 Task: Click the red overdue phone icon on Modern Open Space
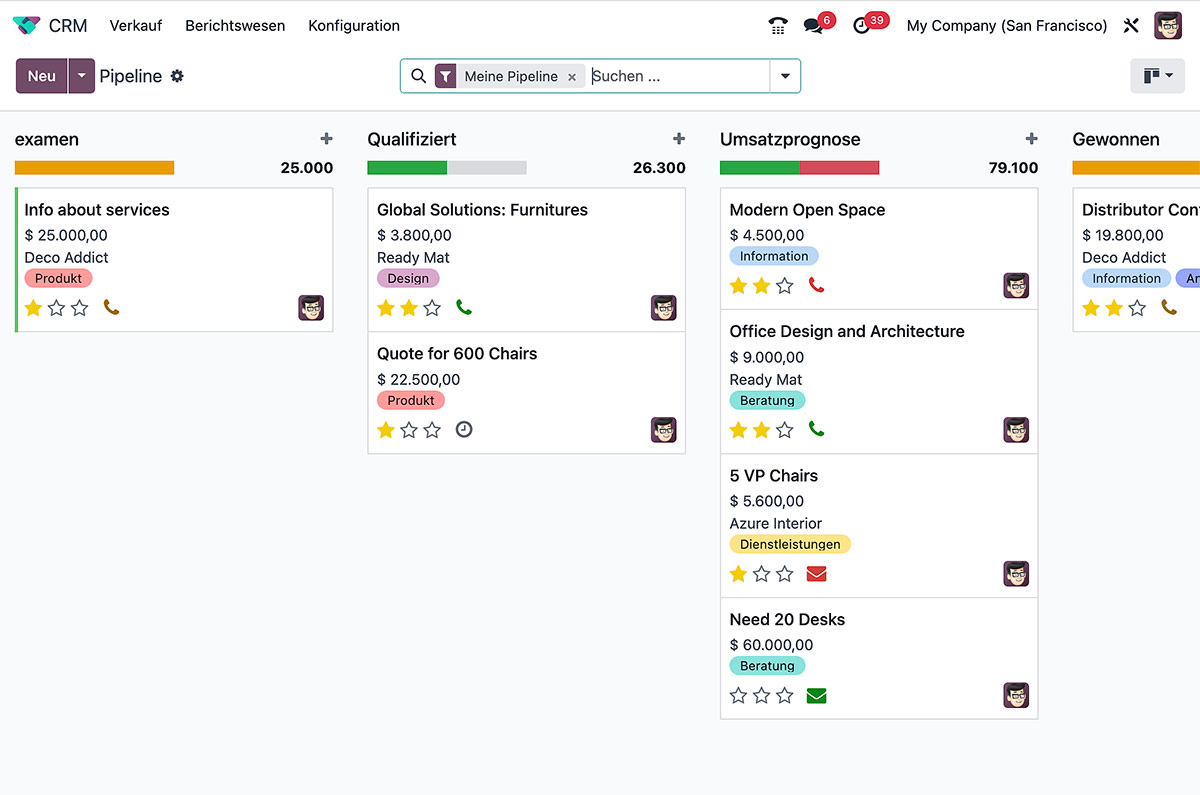[x=816, y=285]
